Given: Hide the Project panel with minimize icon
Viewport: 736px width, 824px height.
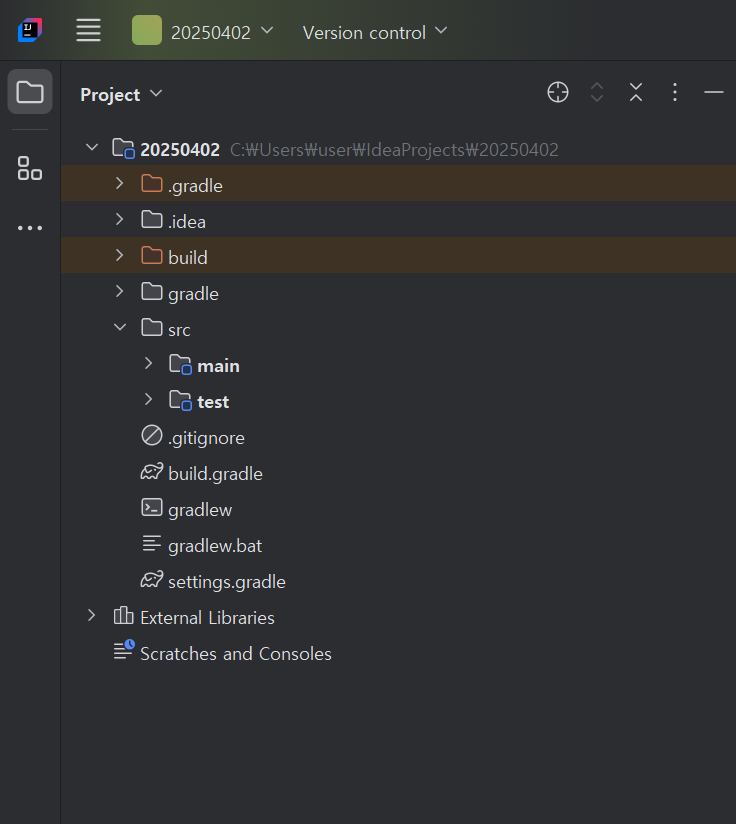Looking at the screenshot, I should [713, 93].
